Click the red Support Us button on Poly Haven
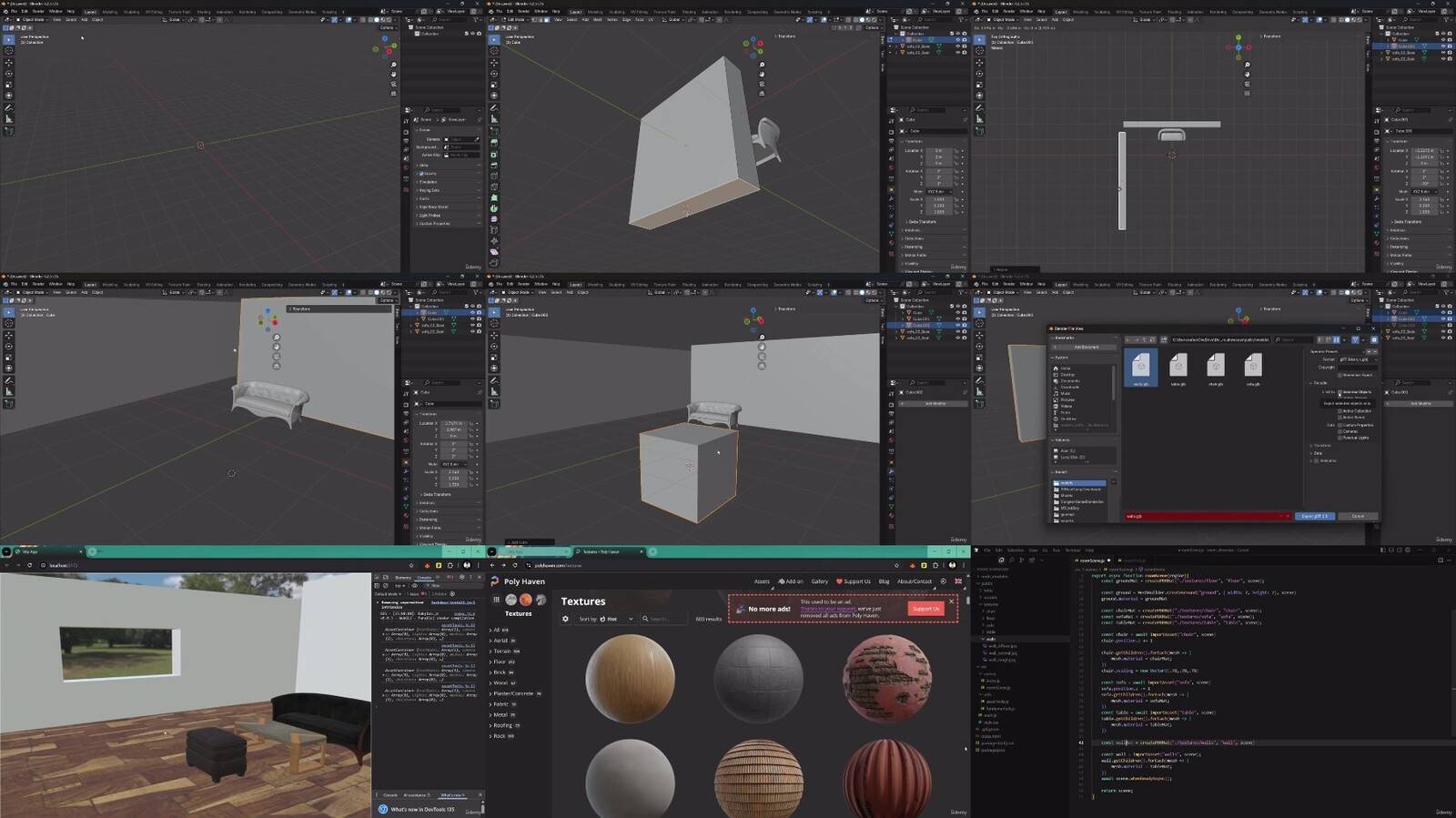The width and height of the screenshot is (1456, 818). (x=925, y=609)
